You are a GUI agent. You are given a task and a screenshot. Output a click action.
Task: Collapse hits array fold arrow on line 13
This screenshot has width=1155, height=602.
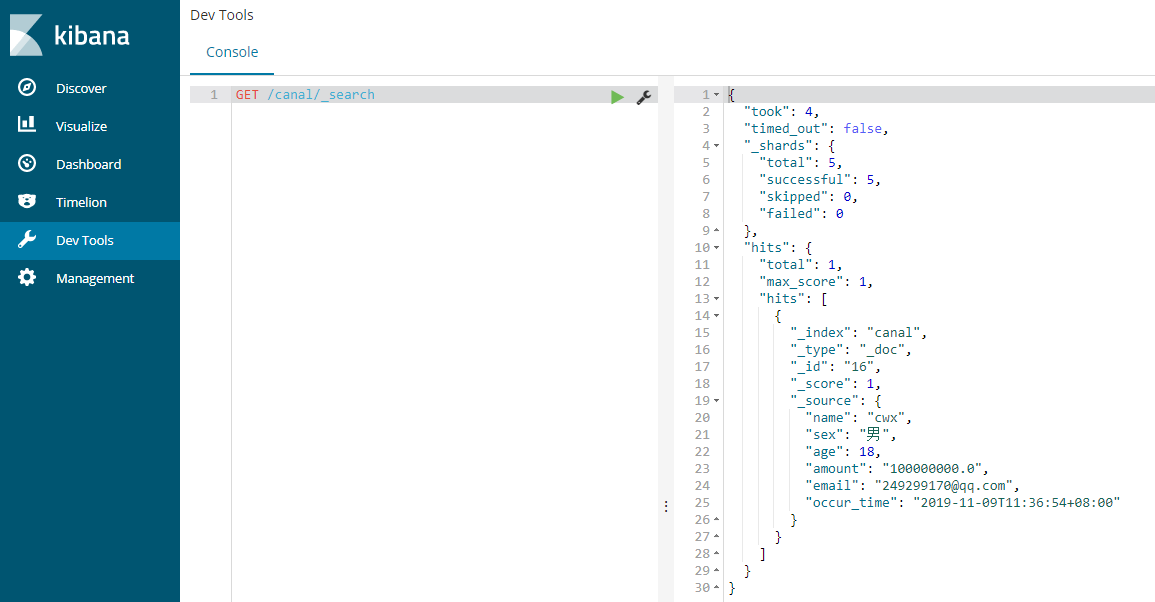(x=717, y=299)
